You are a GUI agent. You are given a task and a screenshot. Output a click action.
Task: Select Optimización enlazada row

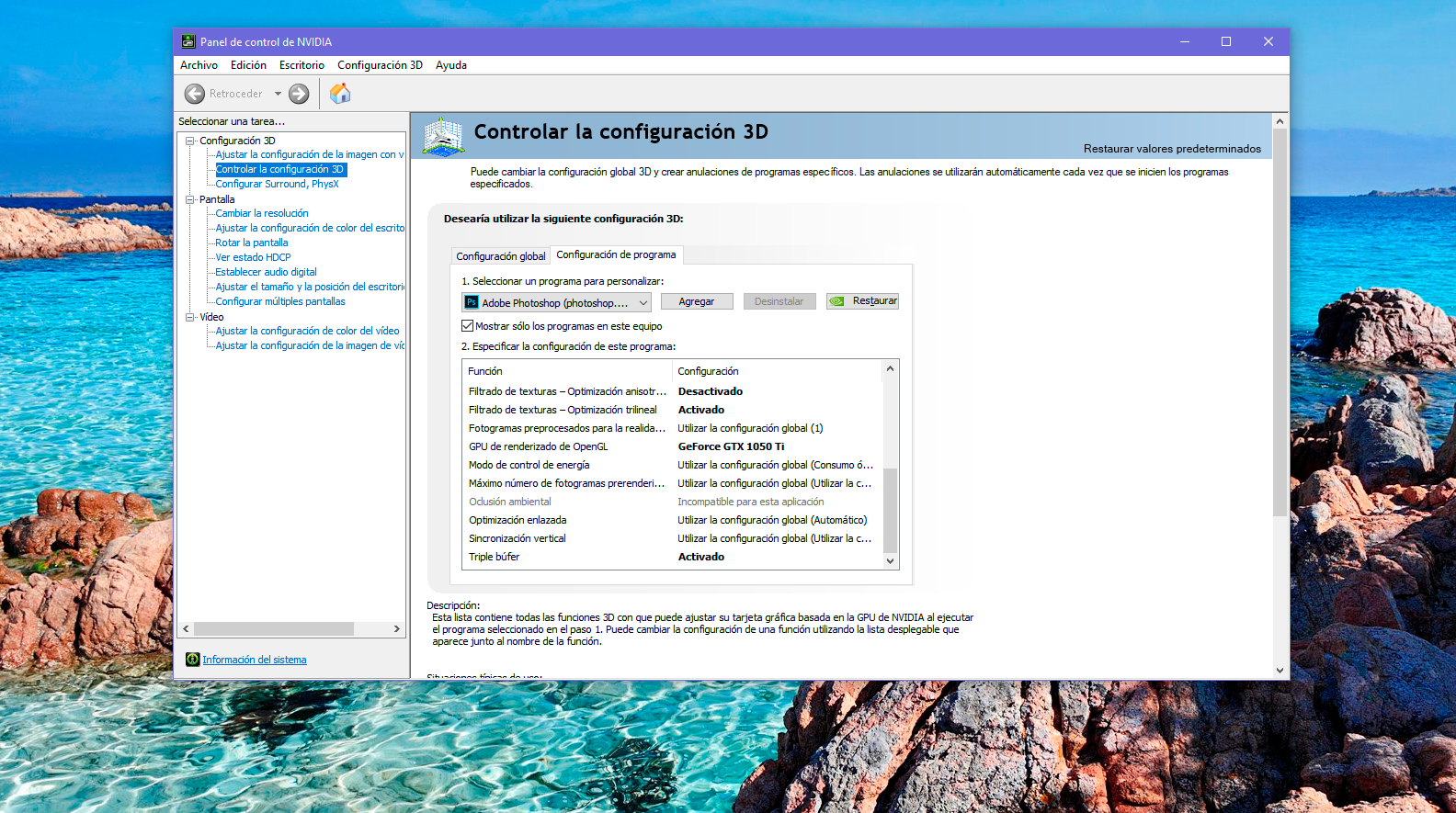click(673, 520)
